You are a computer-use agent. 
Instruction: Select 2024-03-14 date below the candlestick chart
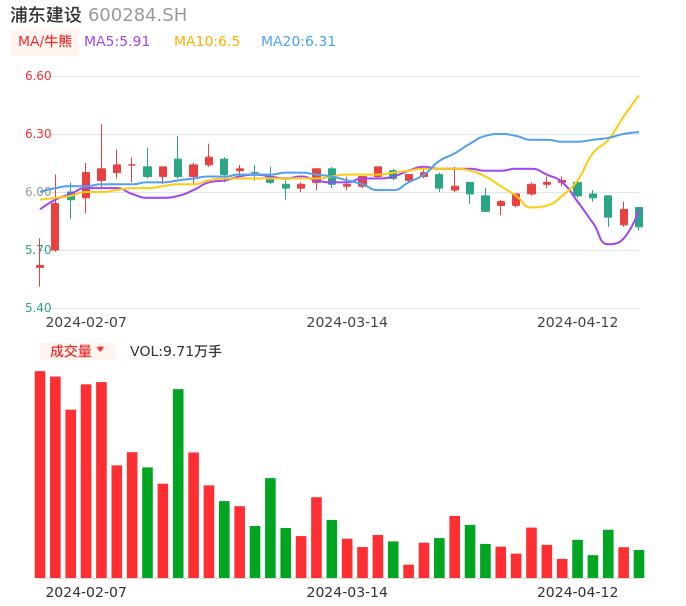pyautogui.click(x=347, y=322)
